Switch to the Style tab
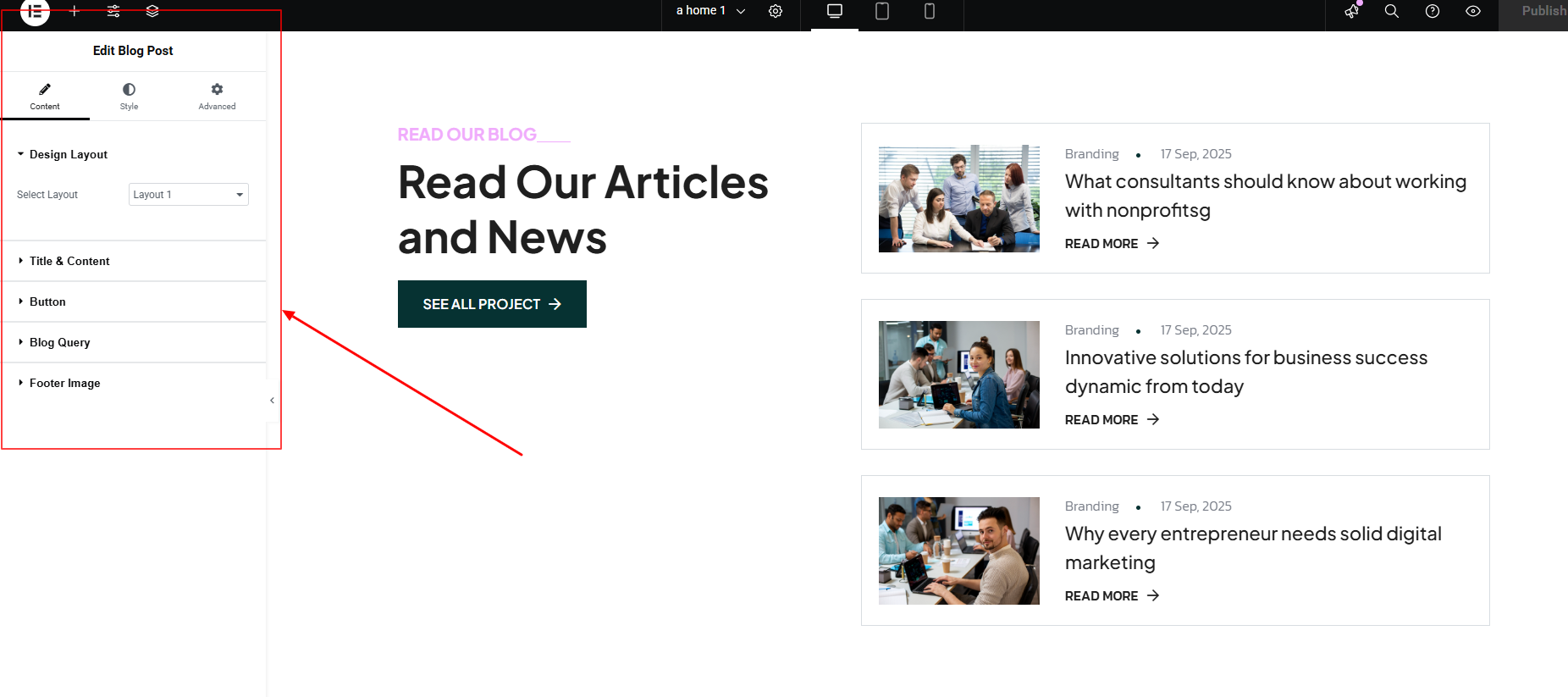This screenshot has height=697, width=1568. [x=129, y=97]
